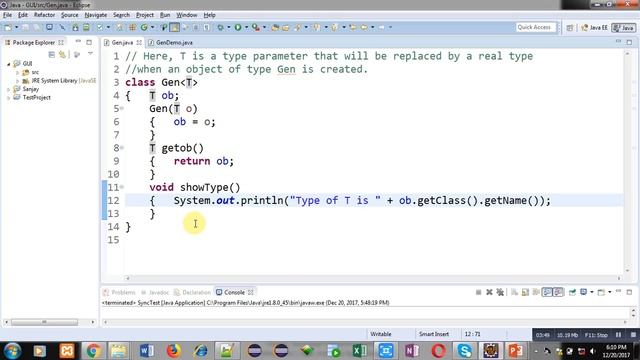The image size is (640, 360).
Task: Click Display Selected Console monitor icon
Action: tap(584, 292)
